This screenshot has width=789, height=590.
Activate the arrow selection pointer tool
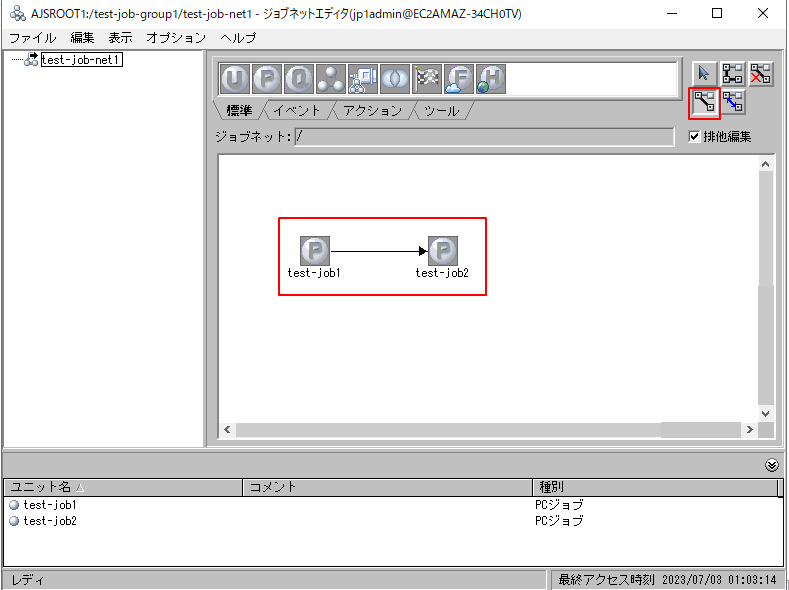[704, 74]
